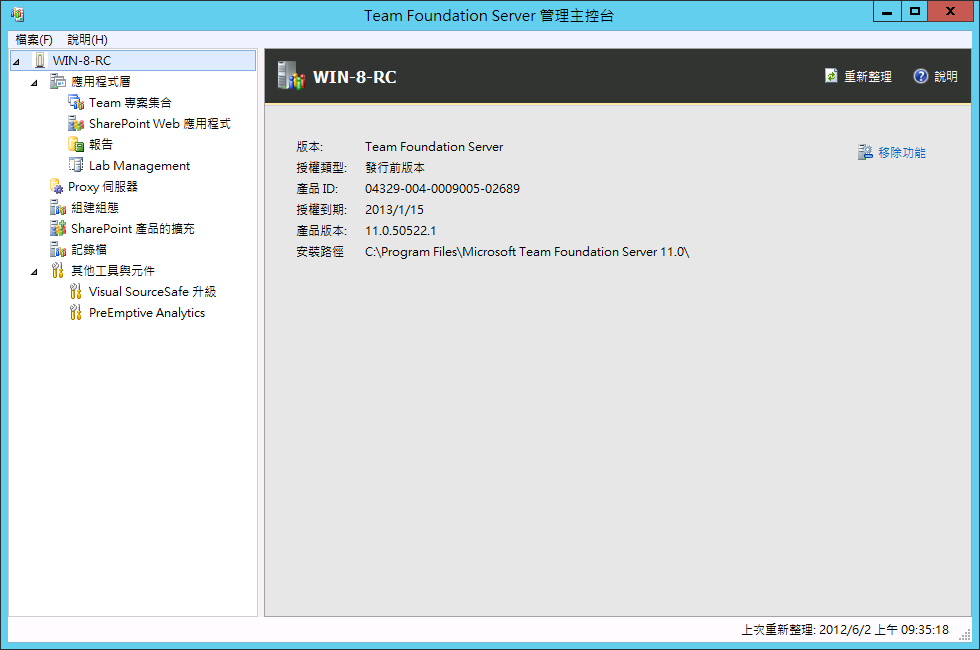Open the 檔案(F) menu
Image resolution: width=980 pixels, height=650 pixels.
pos(34,40)
